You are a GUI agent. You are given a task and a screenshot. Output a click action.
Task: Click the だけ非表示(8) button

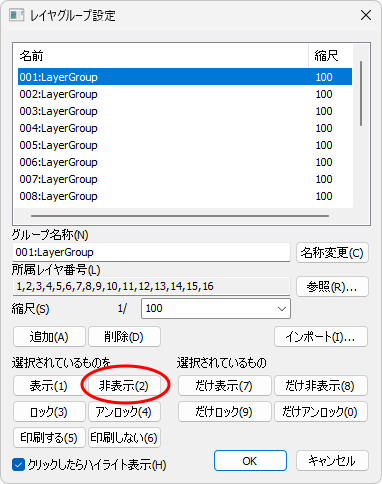tap(321, 386)
